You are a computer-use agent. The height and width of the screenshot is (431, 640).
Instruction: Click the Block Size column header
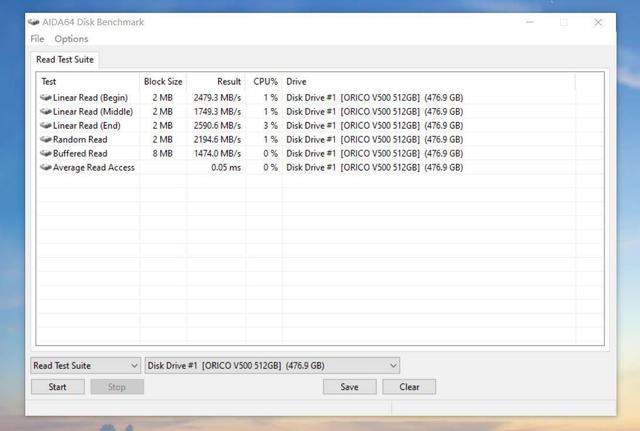[x=163, y=82]
